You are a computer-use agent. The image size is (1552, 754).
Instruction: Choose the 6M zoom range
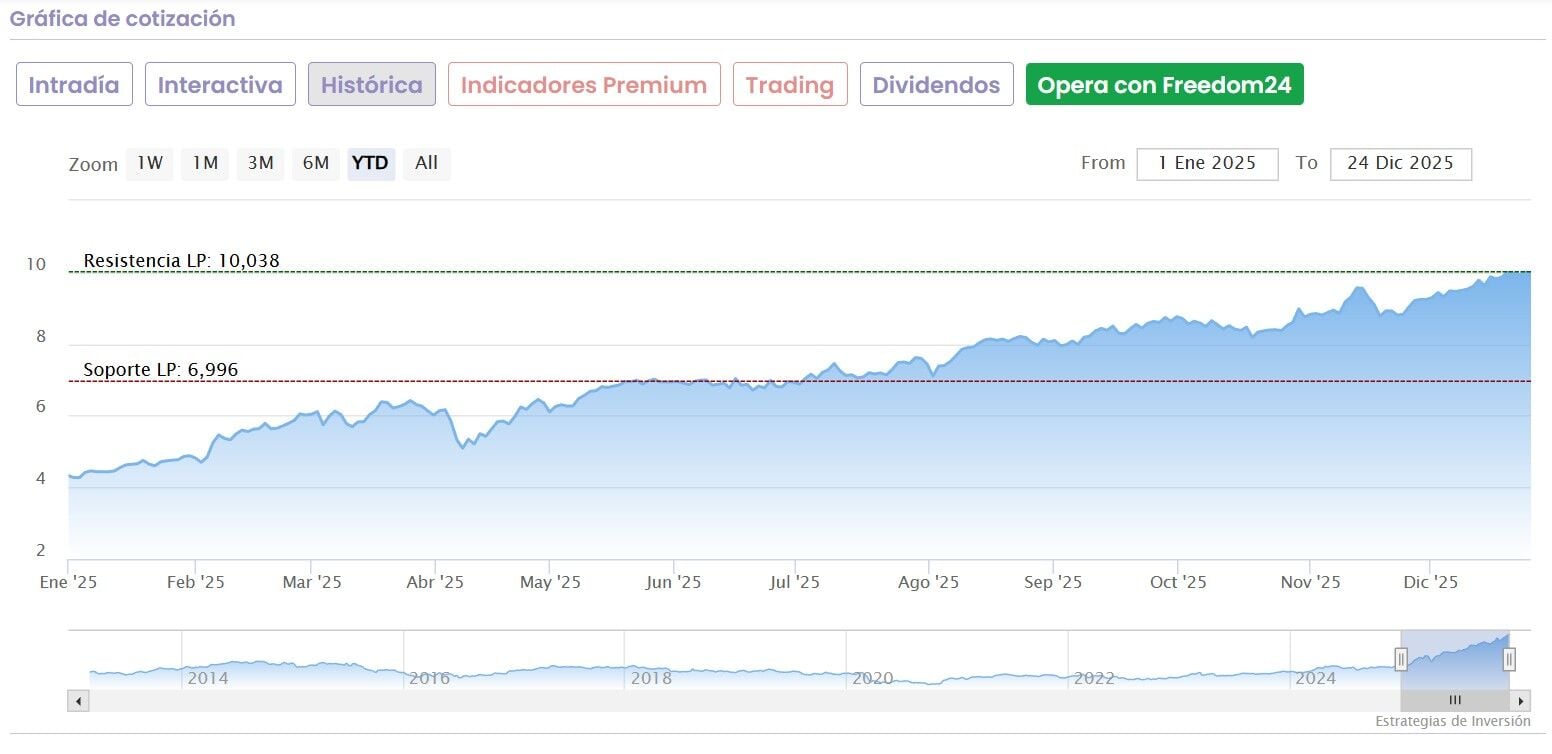(x=316, y=163)
